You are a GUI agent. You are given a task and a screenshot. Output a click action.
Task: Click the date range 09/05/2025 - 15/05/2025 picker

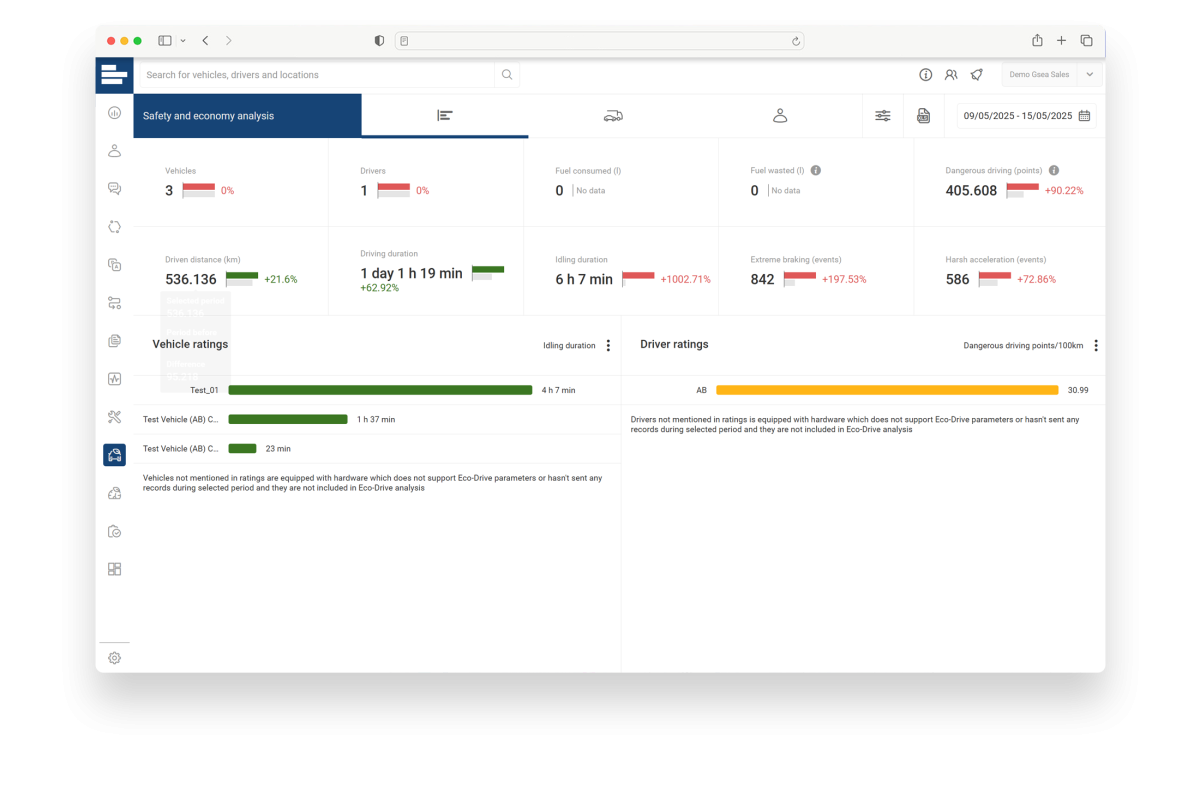(x=1026, y=116)
